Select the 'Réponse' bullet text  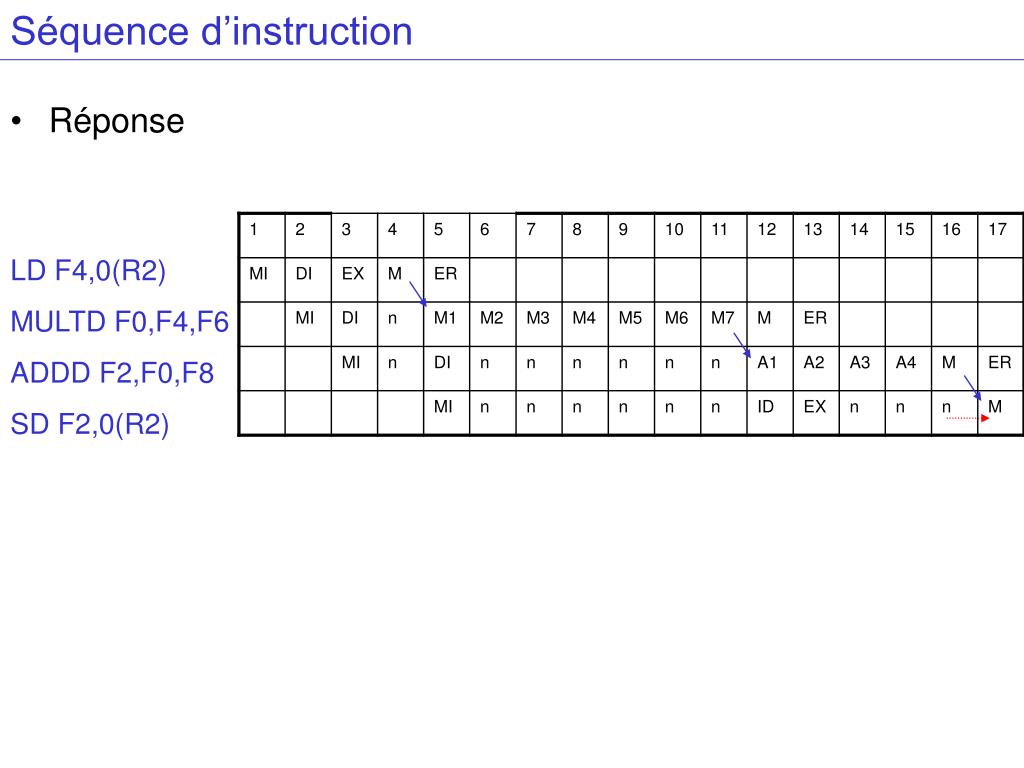click(117, 121)
